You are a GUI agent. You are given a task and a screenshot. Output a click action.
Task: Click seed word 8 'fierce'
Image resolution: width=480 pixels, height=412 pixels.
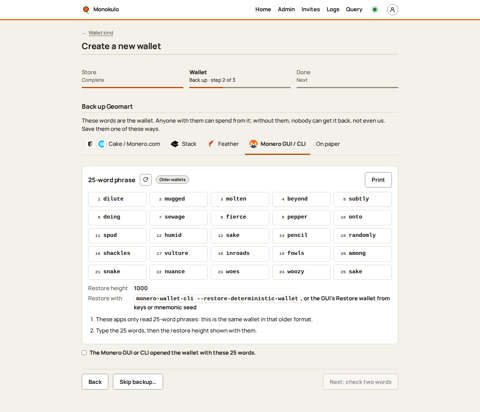pyautogui.click(x=240, y=217)
